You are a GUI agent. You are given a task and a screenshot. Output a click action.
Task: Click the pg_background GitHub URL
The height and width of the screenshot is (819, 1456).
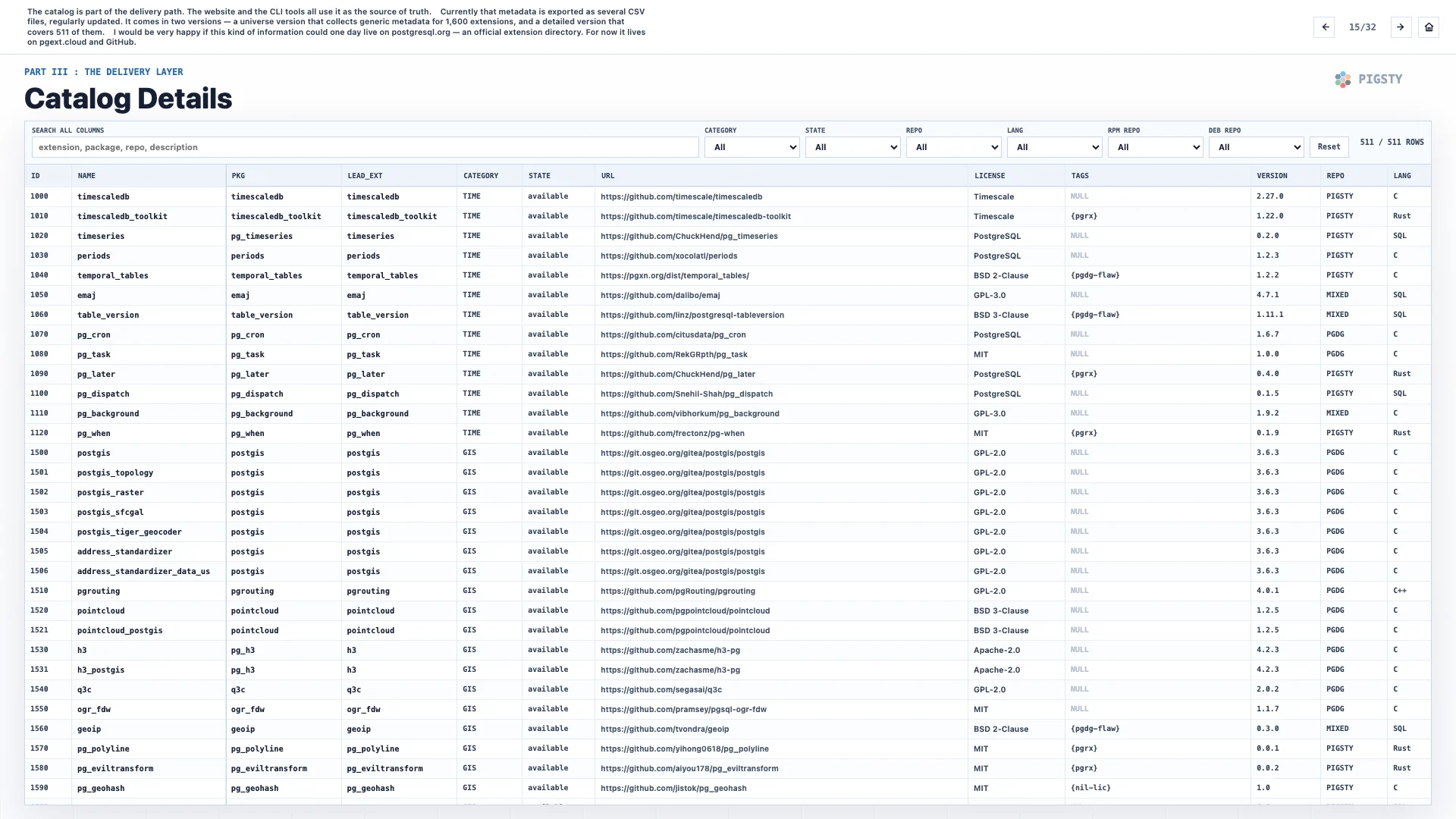click(x=690, y=413)
